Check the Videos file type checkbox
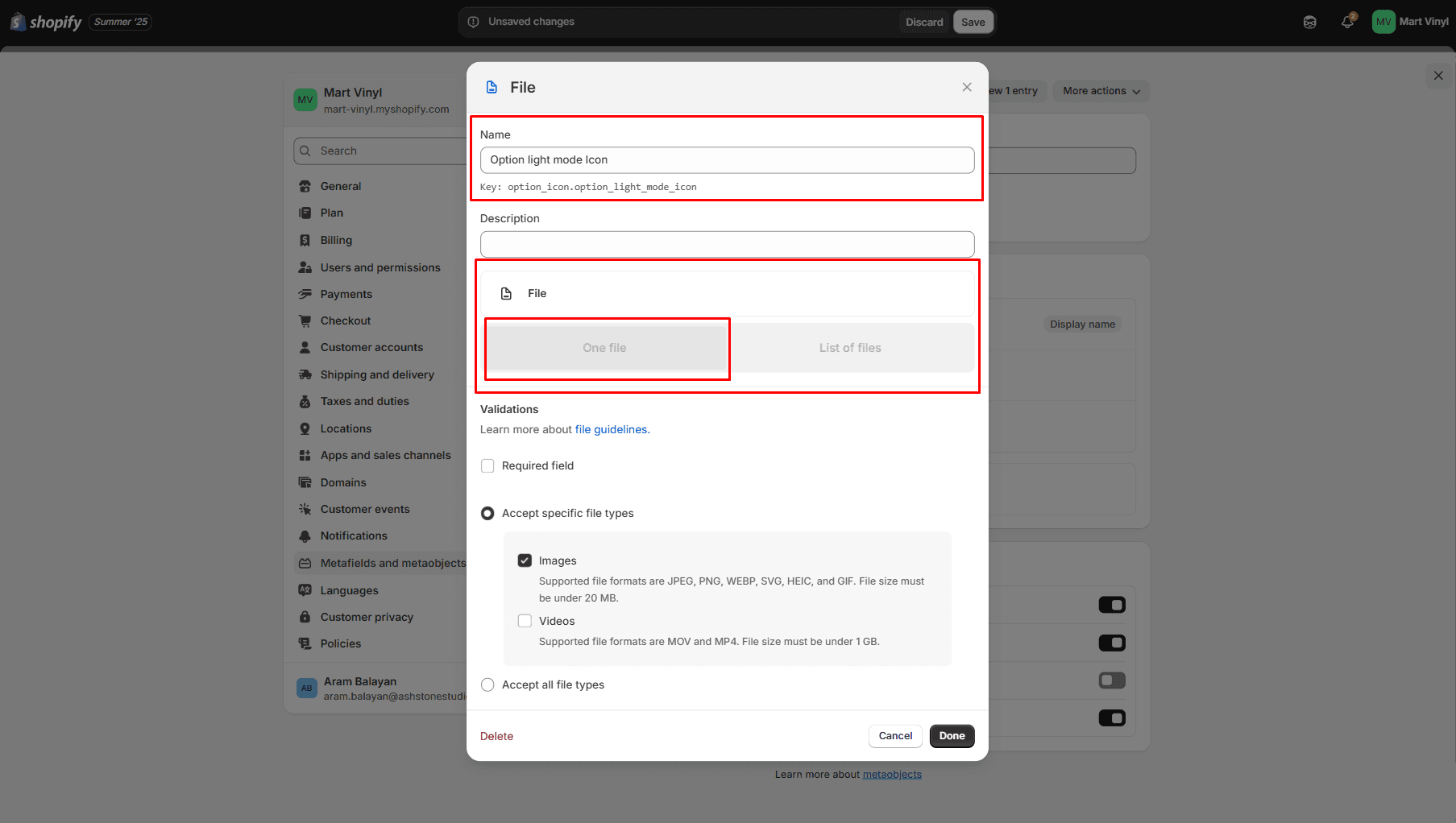This screenshot has width=1456, height=823. click(525, 621)
